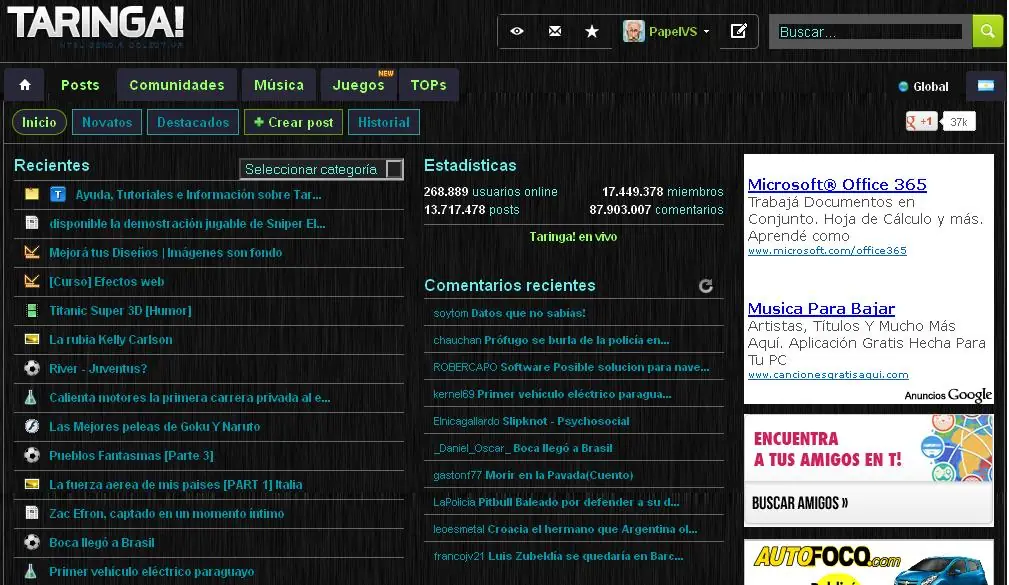1009x585 pixels.
Task: Click soccer ball icon beside River - Juventus?
Action: (32, 368)
